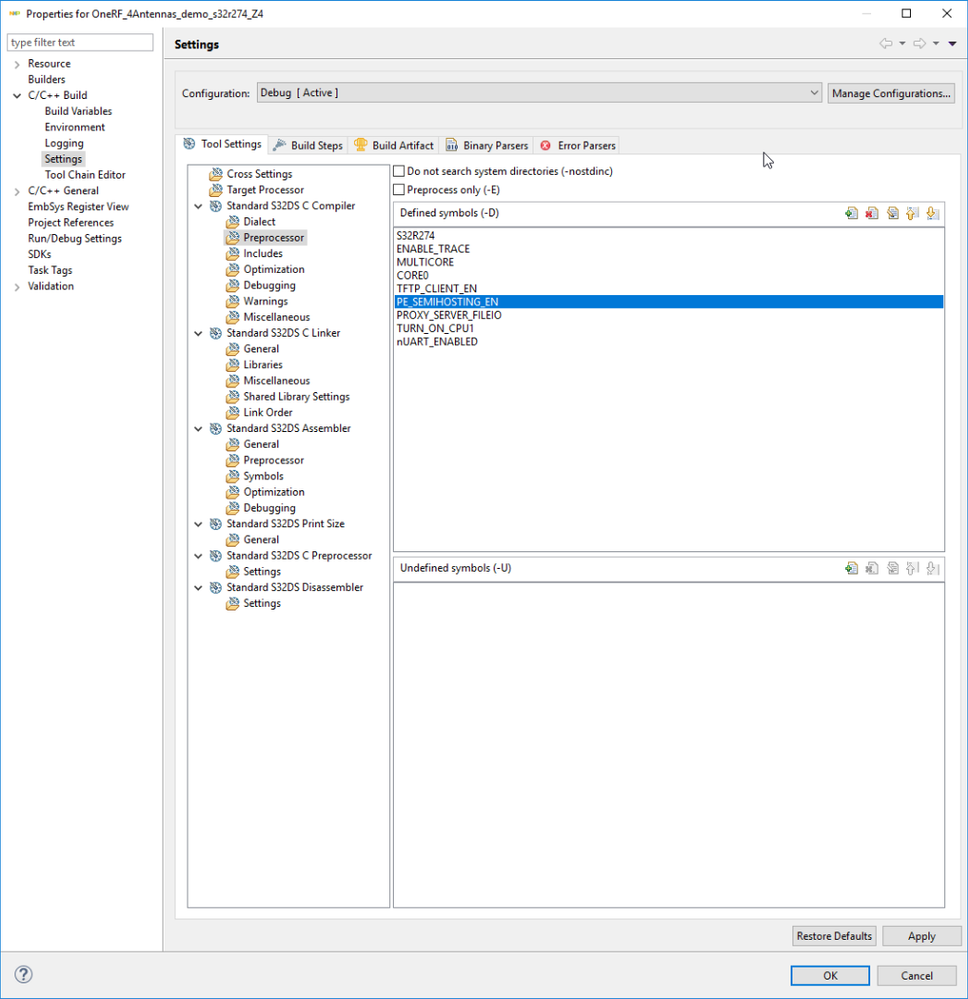Select Libraries under C Linker
968x999 pixels.
pos(263,365)
